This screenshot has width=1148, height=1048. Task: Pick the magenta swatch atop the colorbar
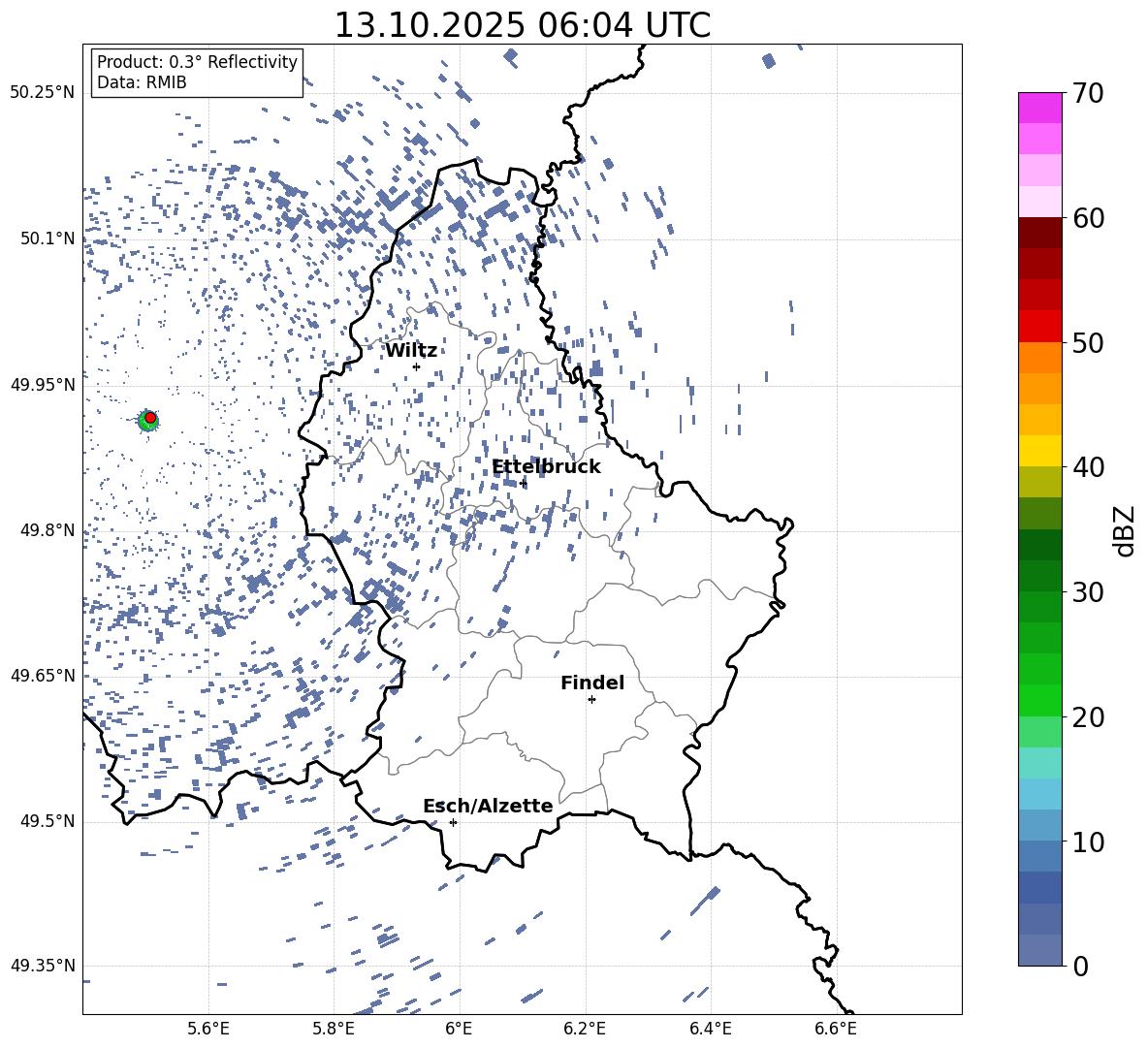click(1040, 109)
